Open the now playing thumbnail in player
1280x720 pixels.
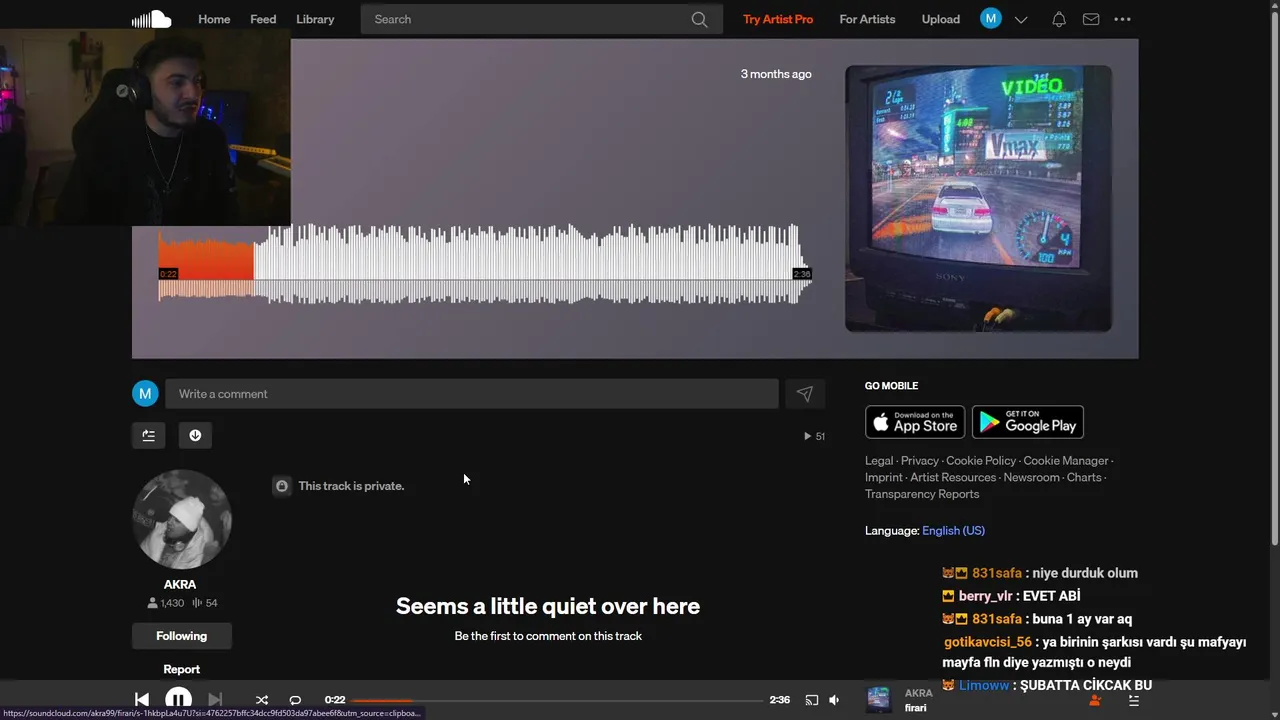pyautogui.click(x=879, y=700)
